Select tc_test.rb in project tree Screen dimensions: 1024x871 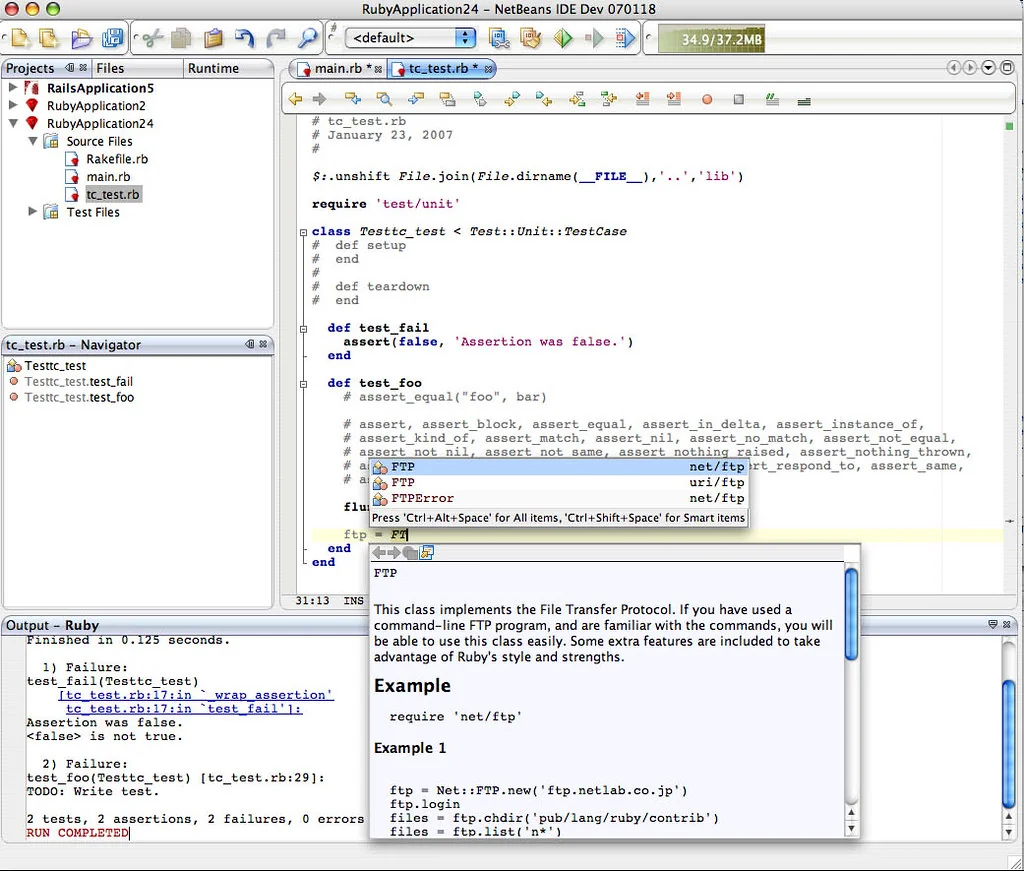(113, 194)
